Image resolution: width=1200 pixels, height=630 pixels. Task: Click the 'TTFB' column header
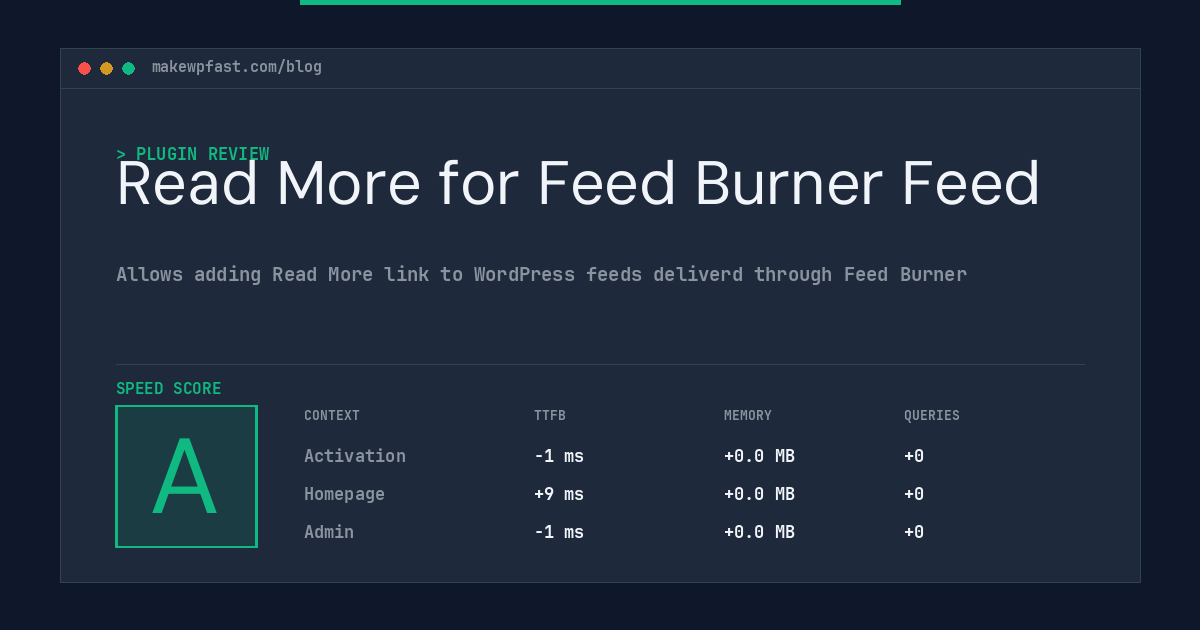[x=550, y=416]
